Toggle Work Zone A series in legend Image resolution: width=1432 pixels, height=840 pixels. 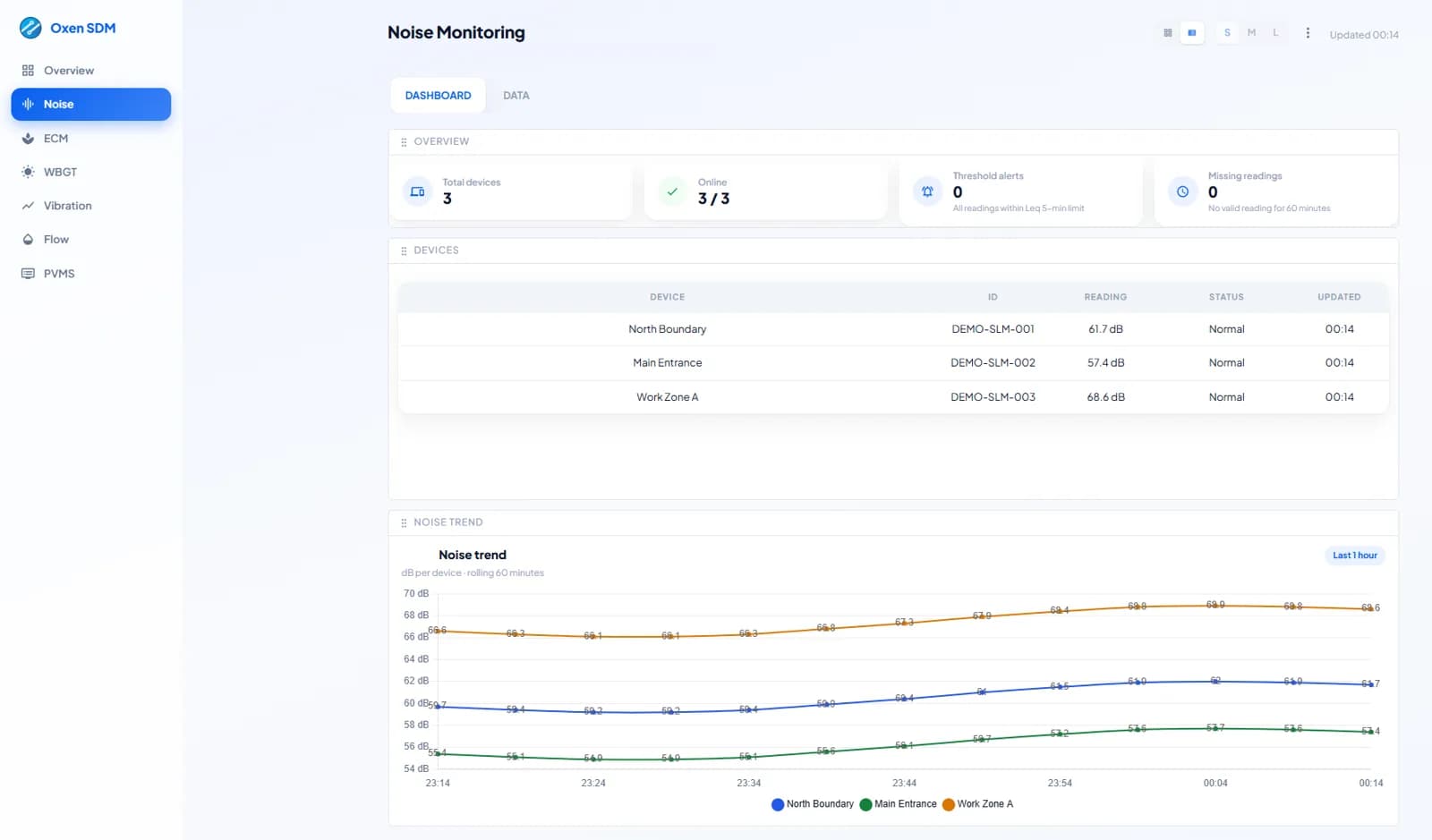coord(978,804)
